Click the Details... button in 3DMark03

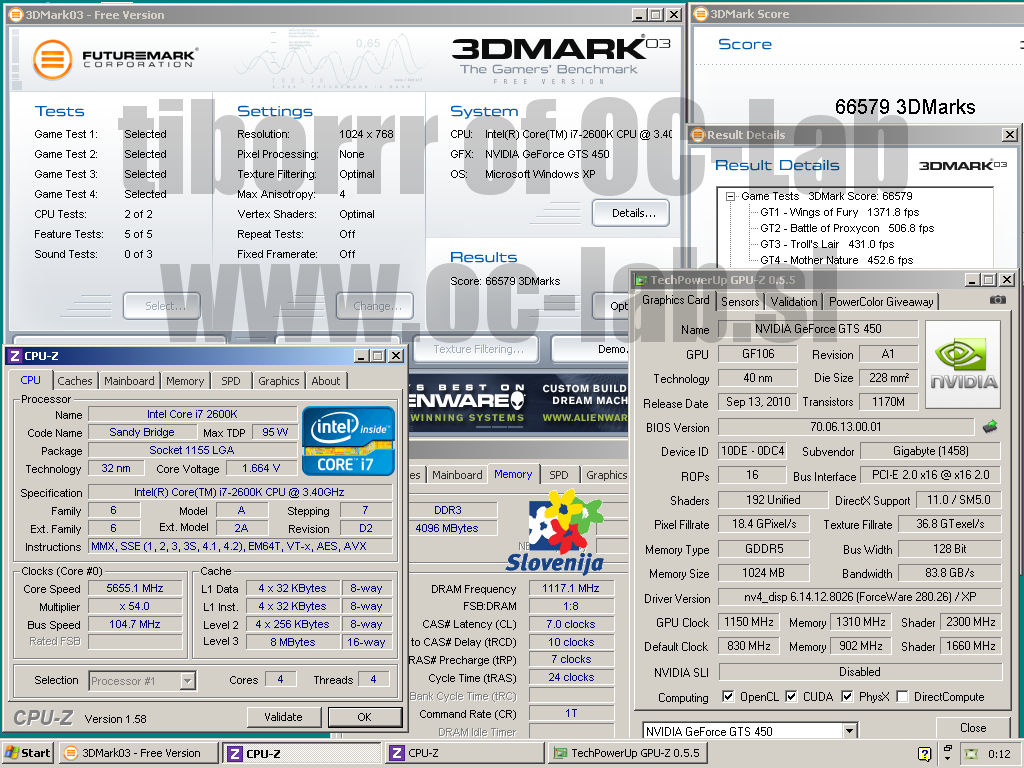click(632, 213)
